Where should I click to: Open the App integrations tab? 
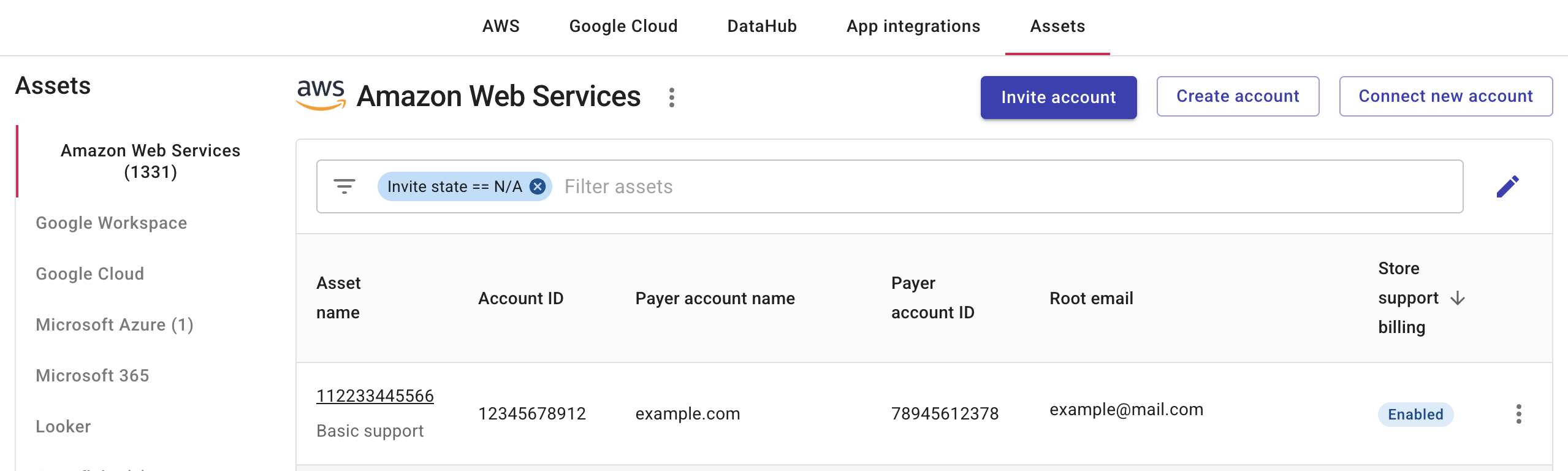pos(913,26)
